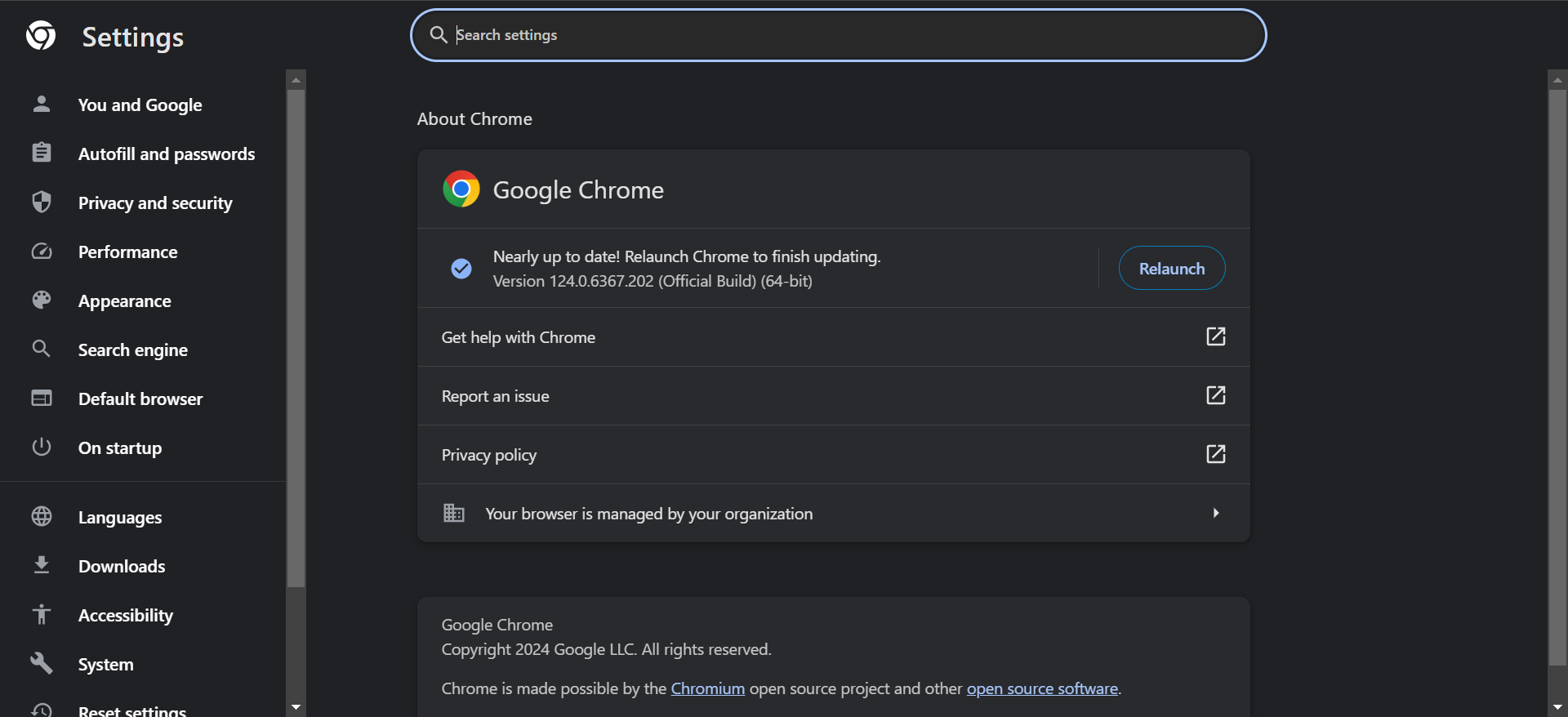This screenshot has width=1568, height=717.
Task: Open the Chromium project link
Action: [x=708, y=688]
